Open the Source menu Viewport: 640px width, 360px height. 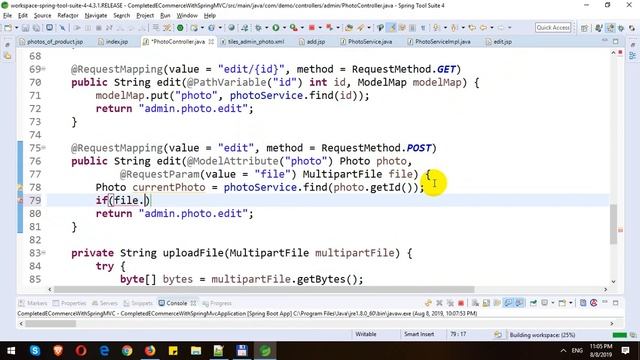click(x=42, y=16)
